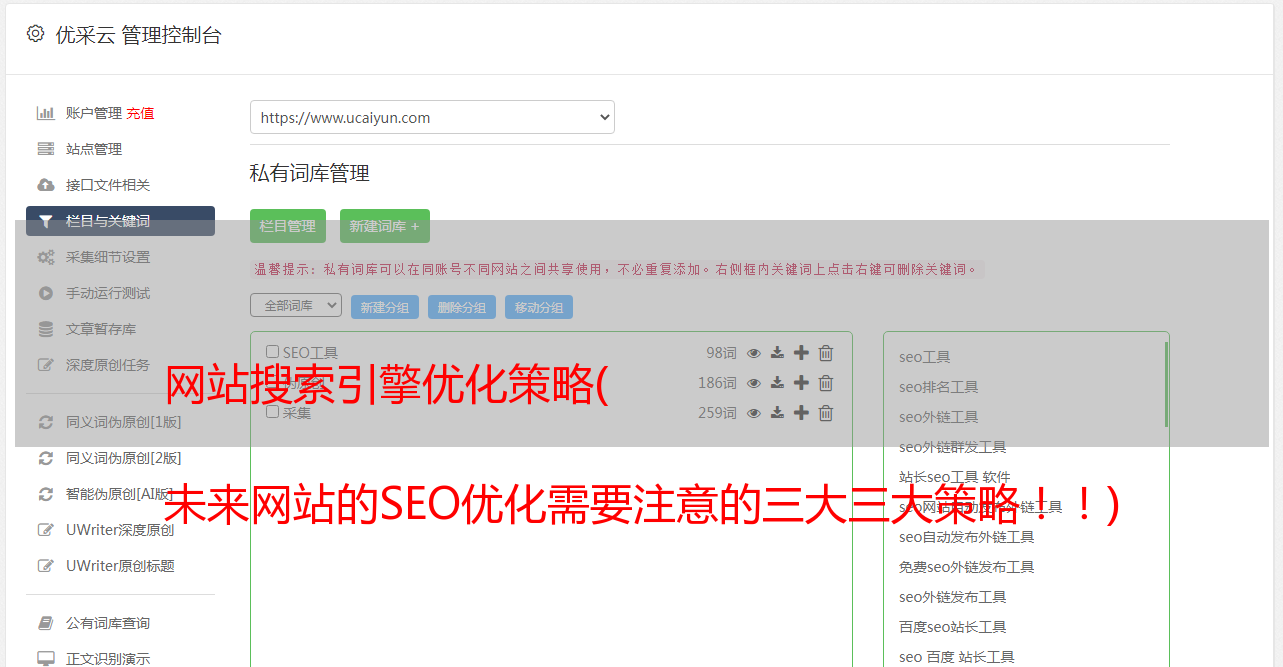Click the bar chart icon for 账户管理
This screenshot has width=1283, height=667.
tap(45, 113)
